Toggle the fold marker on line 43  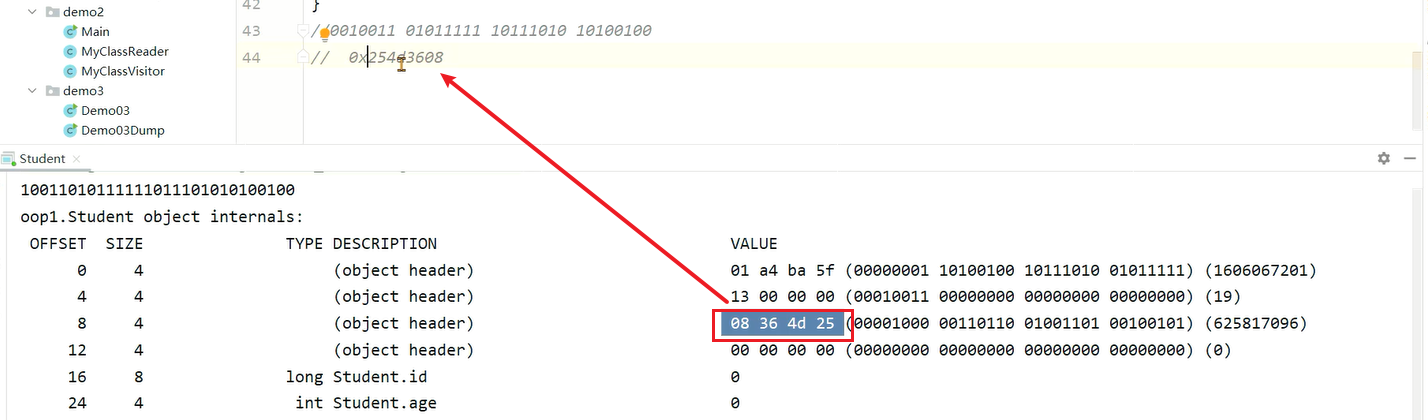[303, 31]
